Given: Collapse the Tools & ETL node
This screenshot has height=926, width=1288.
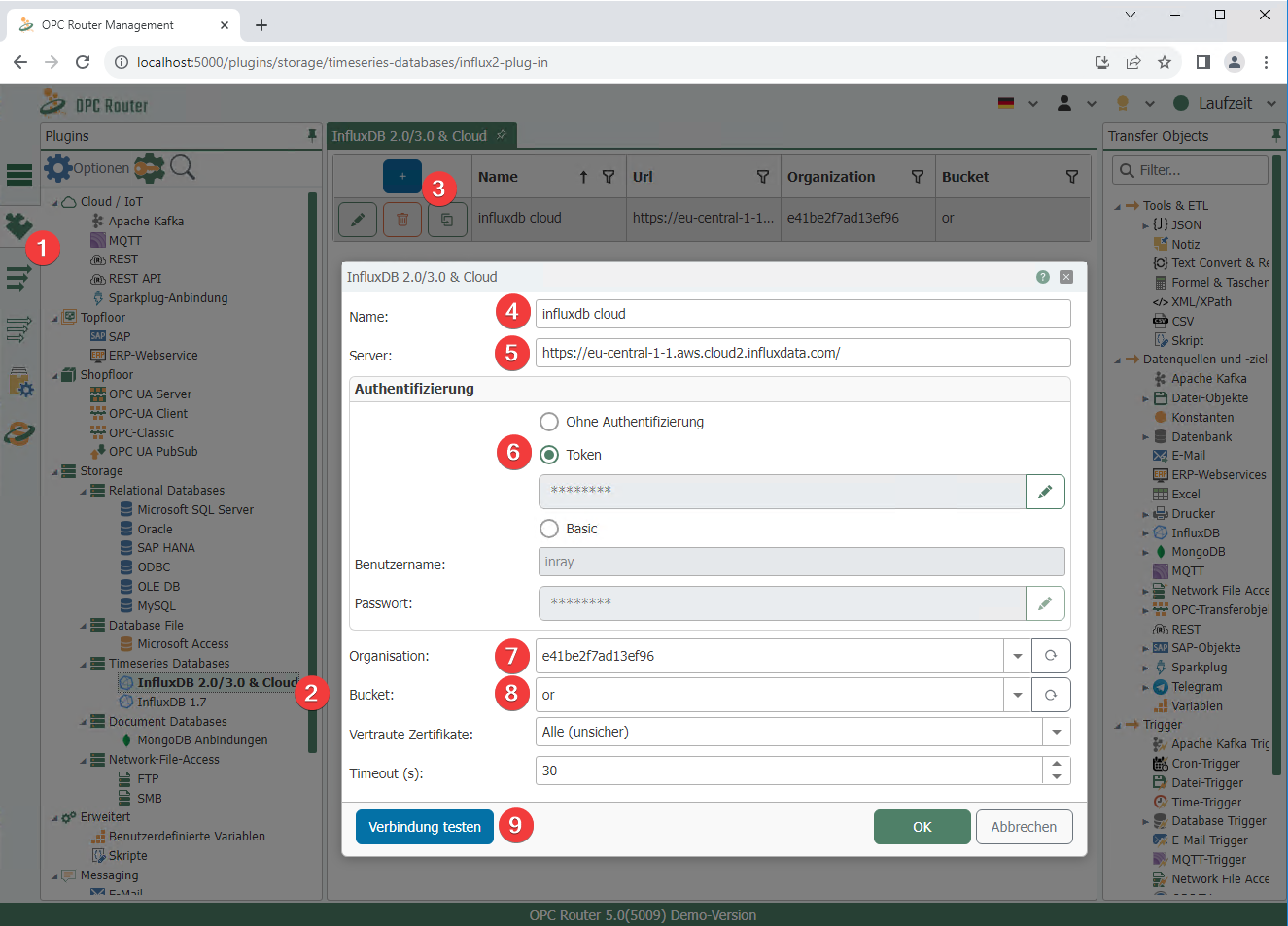Looking at the screenshot, I should (1118, 206).
